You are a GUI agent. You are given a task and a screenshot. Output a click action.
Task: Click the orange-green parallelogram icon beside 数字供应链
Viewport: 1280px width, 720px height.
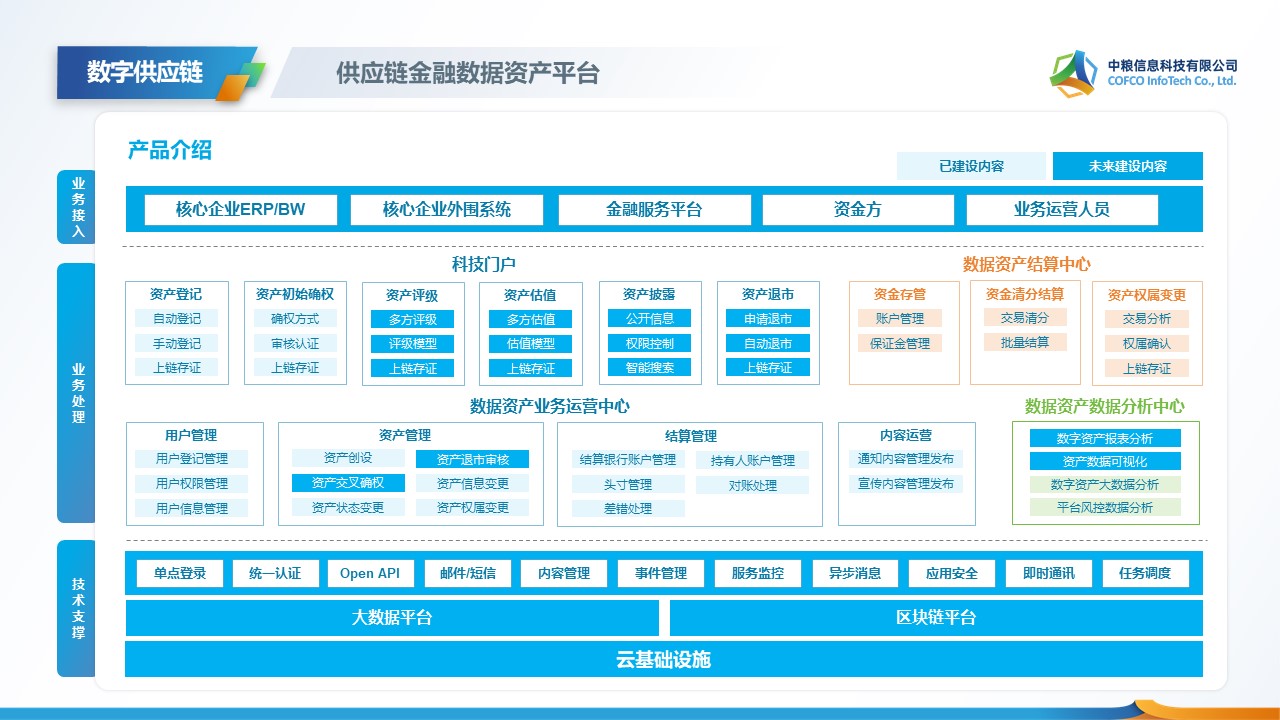pyautogui.click(x=240, y=81)
